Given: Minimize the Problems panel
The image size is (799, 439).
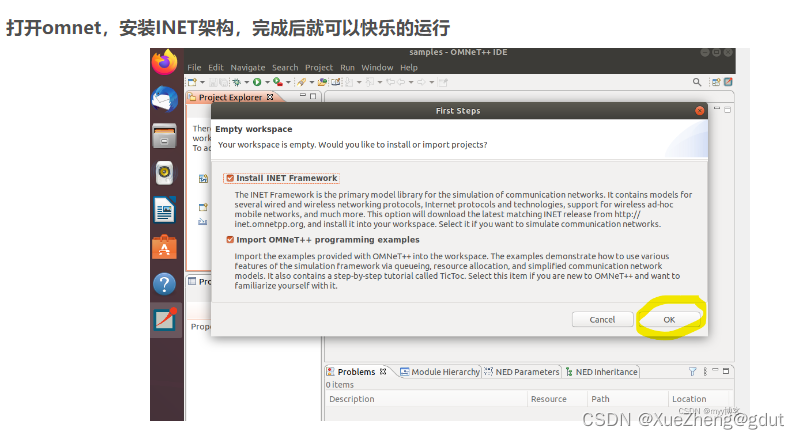Looking at the screenshot, I should pos(715,370).
